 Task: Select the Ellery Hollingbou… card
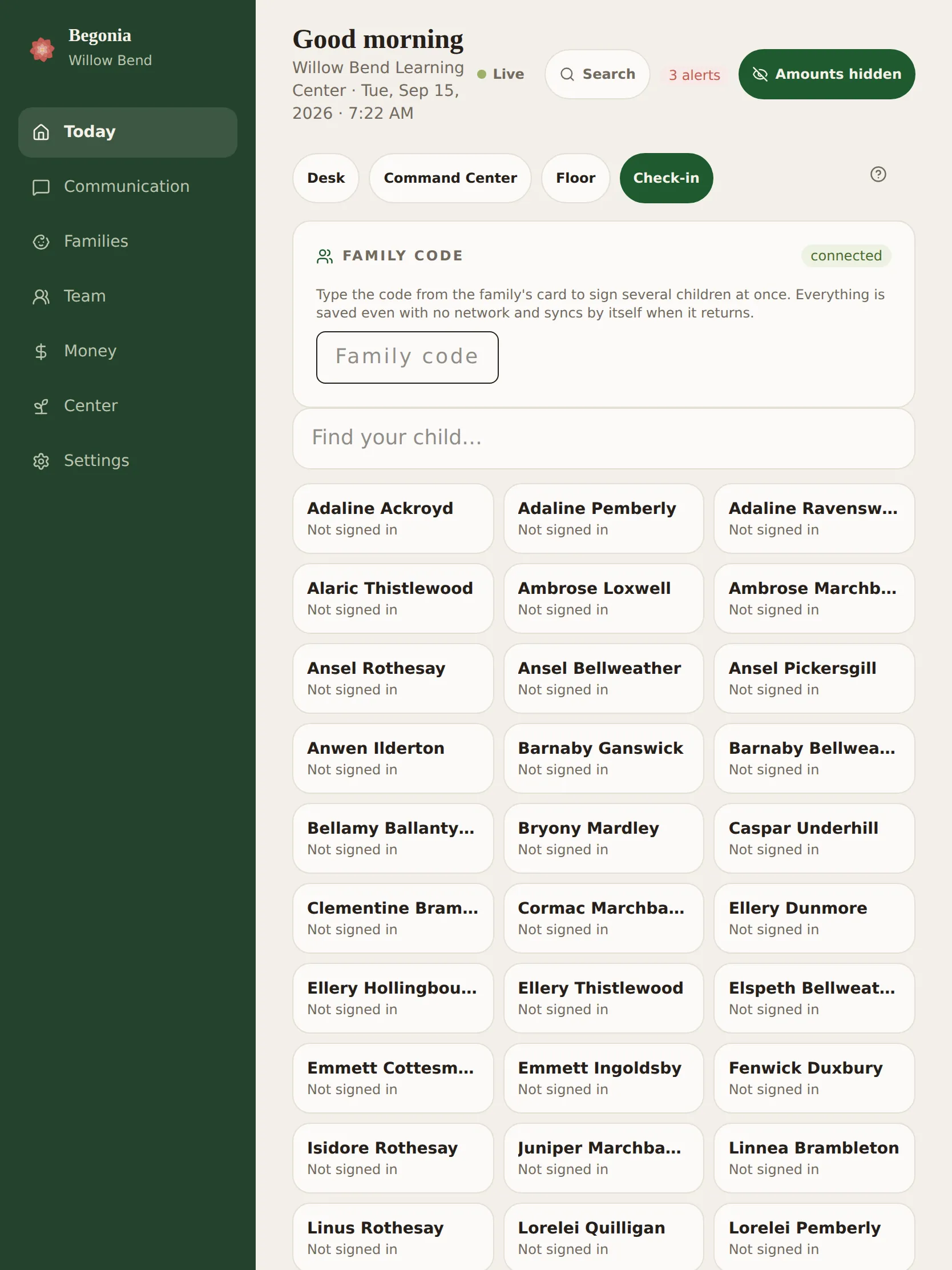tap(393, 998)
